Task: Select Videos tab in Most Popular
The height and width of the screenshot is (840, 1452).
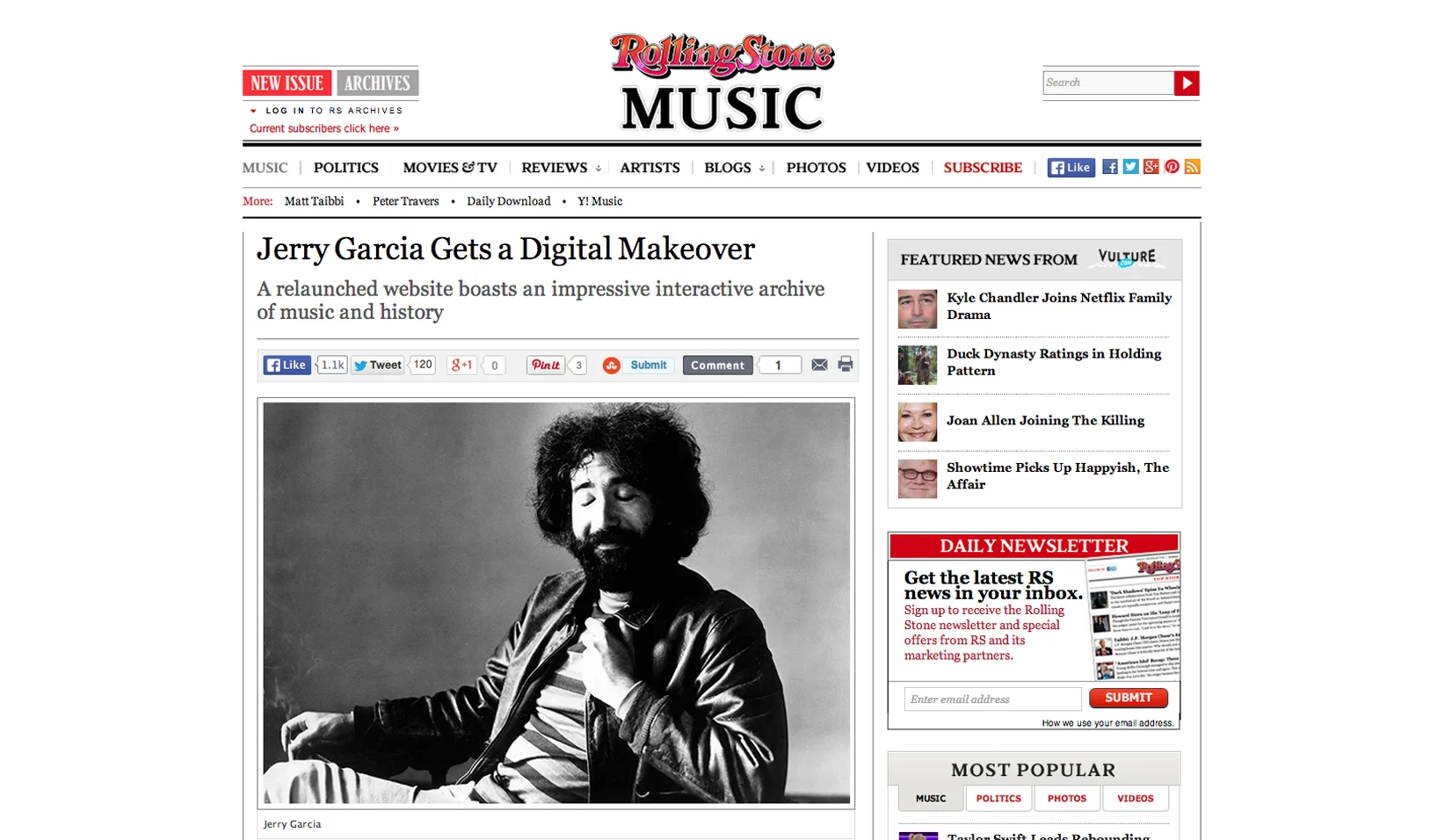Action: (x=1136, y=799)
